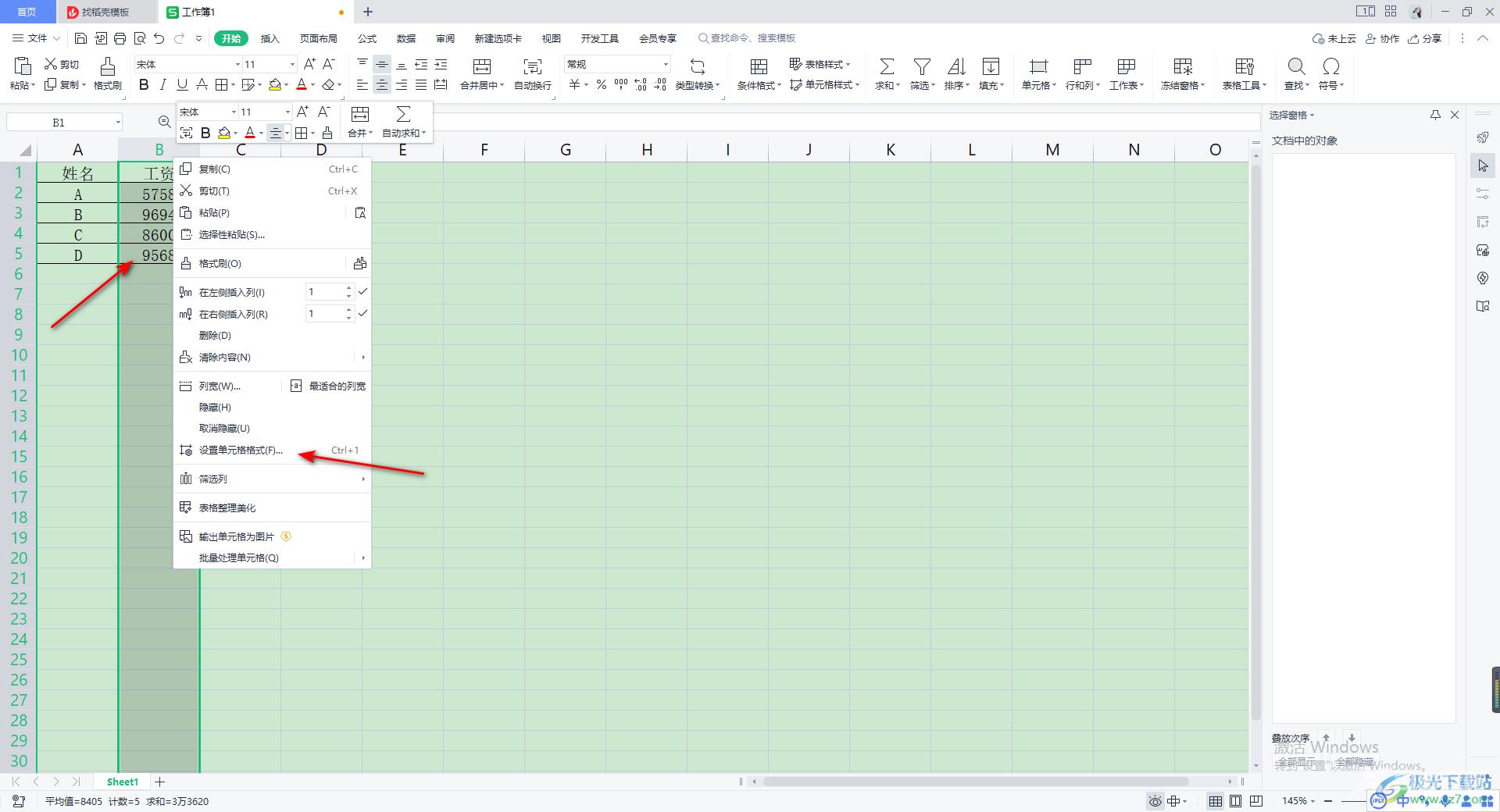Click paste-special icon beside 粘贴(P) entry
The image size is (1500, 812).
[x=359, y=212]
